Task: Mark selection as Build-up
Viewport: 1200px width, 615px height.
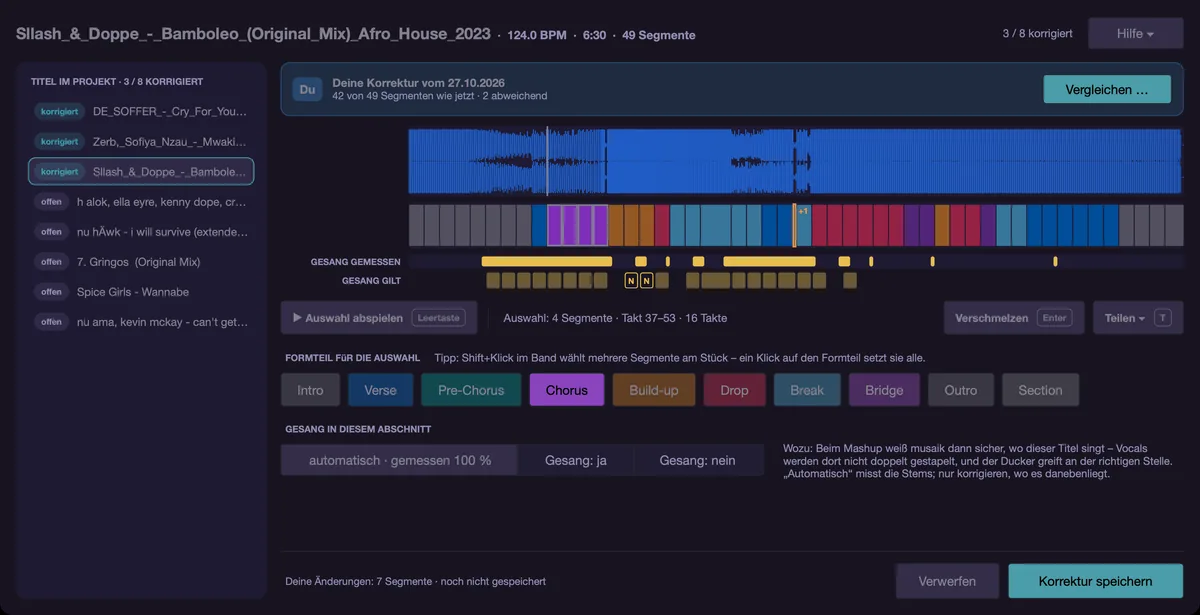Action: click(654, 390)
